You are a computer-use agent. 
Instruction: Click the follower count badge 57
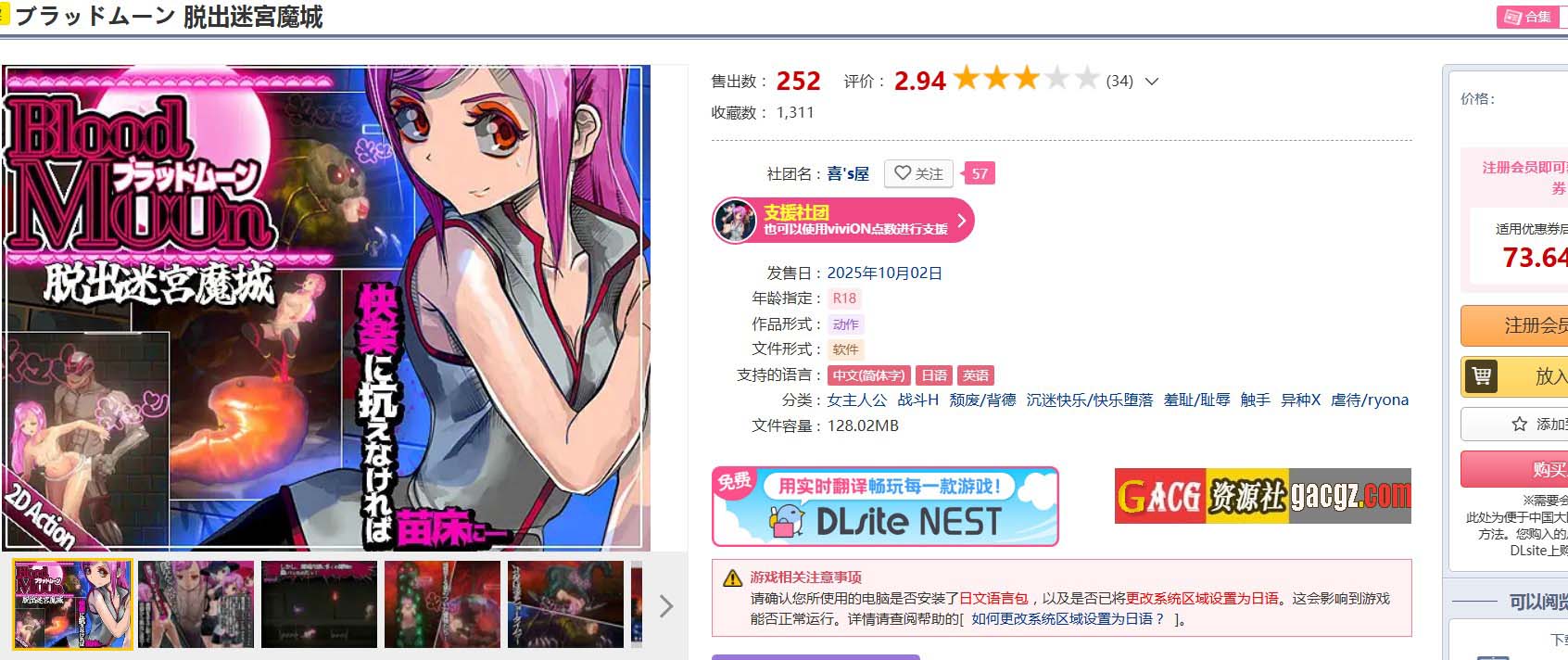point(978,173)
